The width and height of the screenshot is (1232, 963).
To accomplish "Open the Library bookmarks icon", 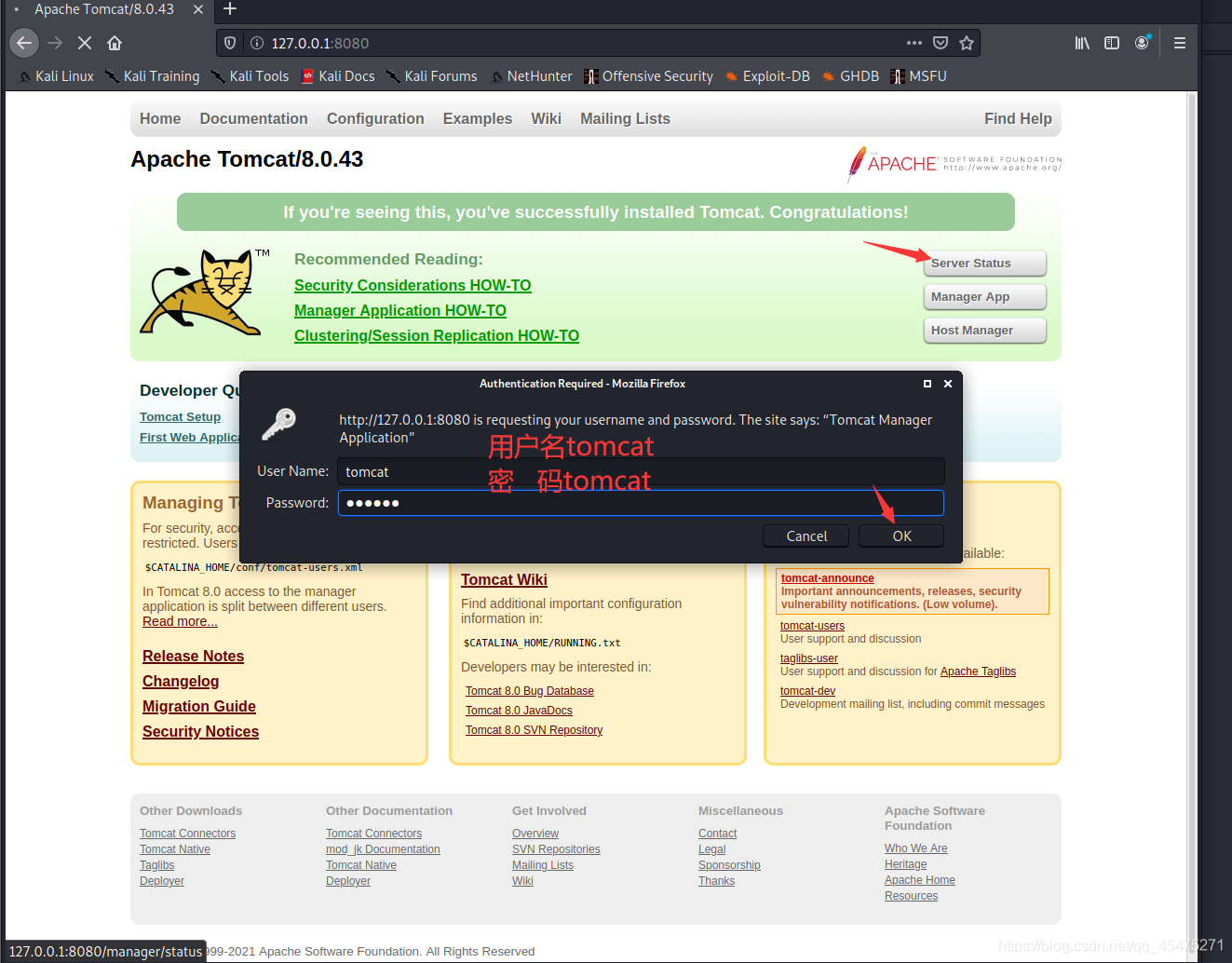I will 1082,43.
